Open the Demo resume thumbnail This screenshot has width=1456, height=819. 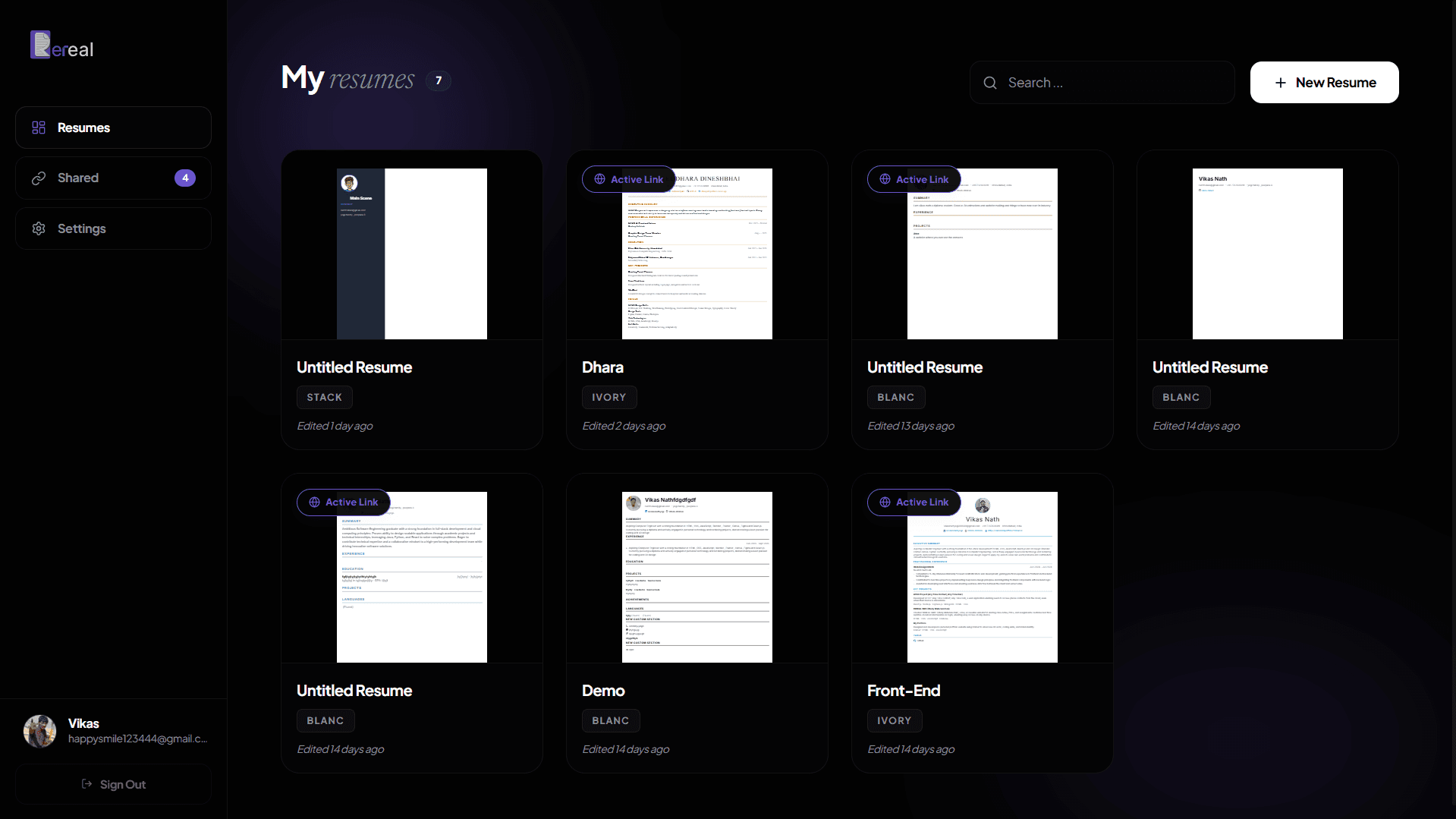(696, 576)
